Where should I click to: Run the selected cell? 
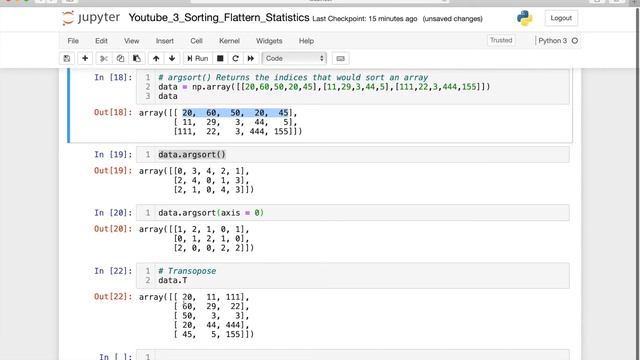coord(198,58)
